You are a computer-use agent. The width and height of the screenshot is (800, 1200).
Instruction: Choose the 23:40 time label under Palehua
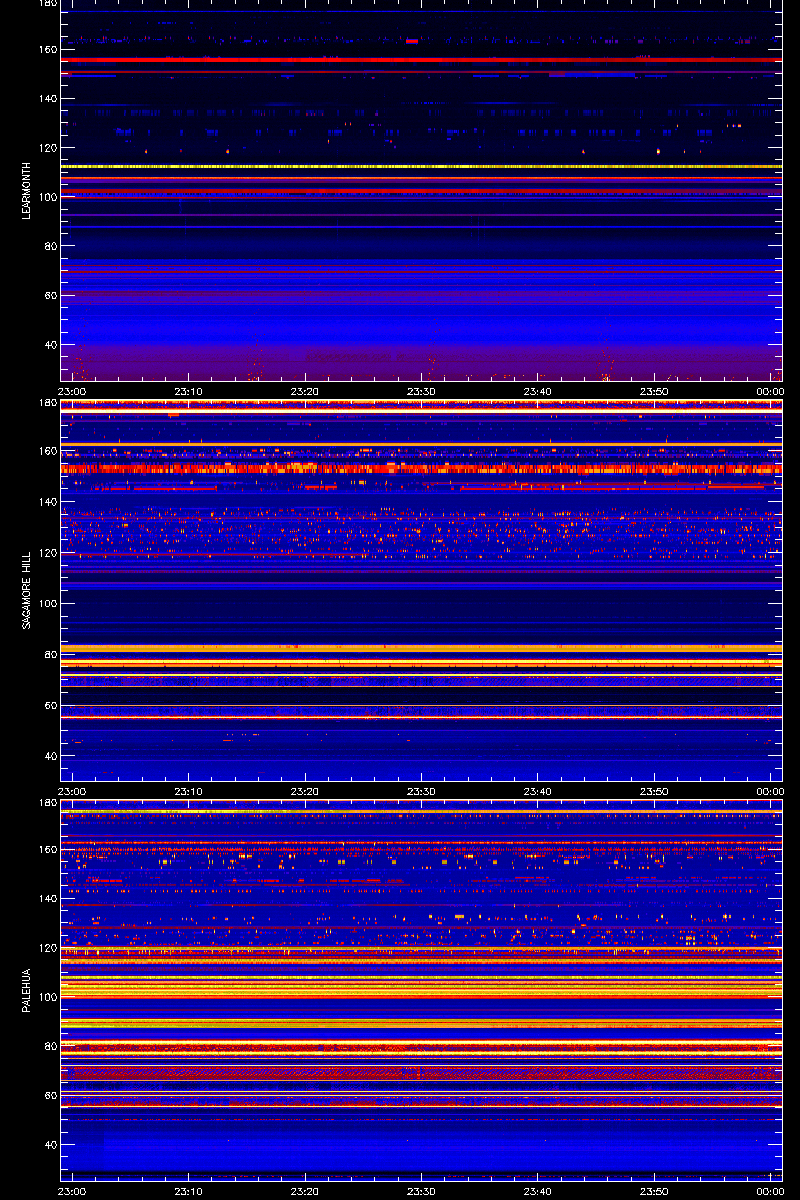[x=537, y=1191]
